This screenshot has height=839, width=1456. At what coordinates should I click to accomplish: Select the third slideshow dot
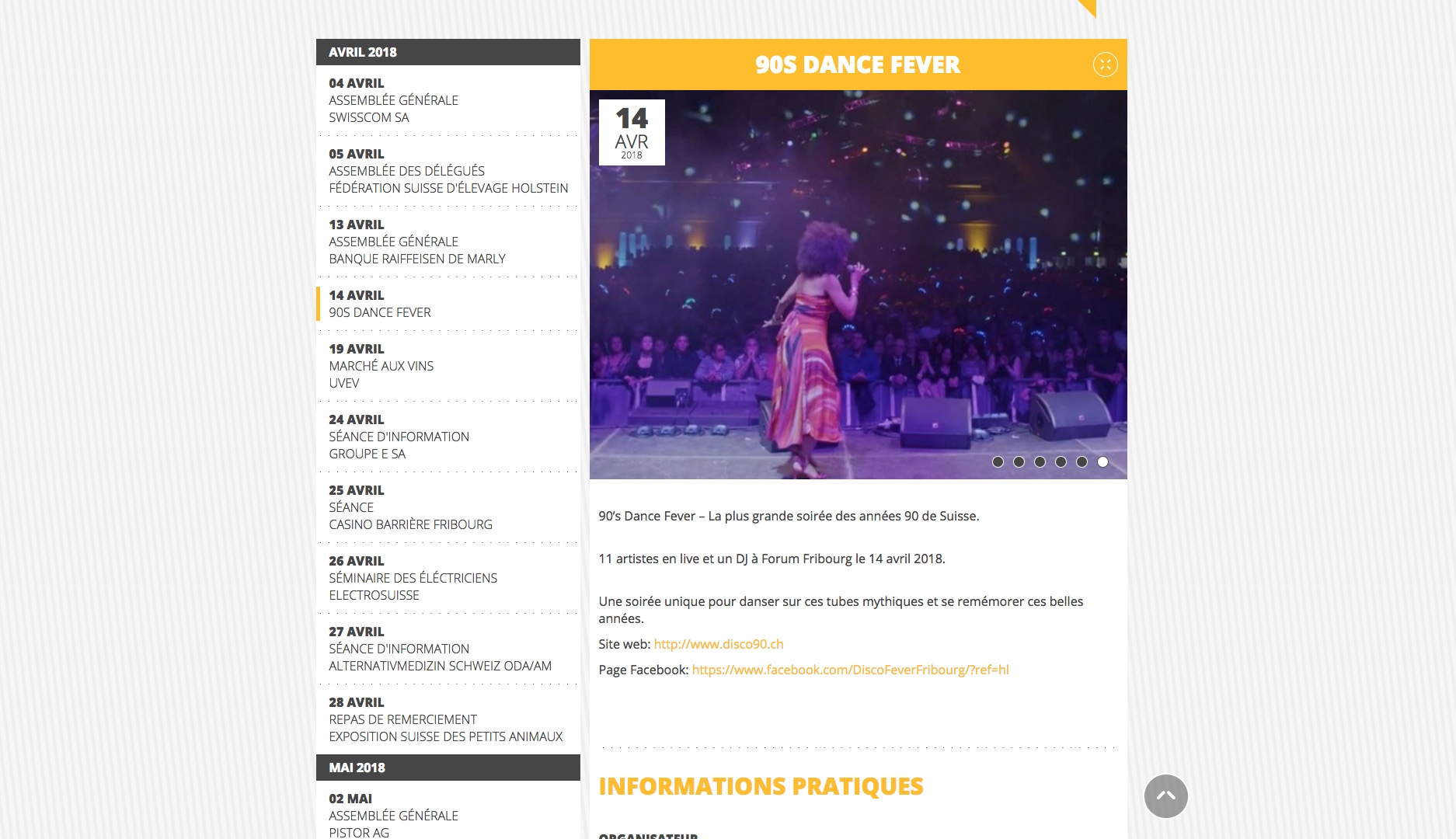pos(1040,461)
